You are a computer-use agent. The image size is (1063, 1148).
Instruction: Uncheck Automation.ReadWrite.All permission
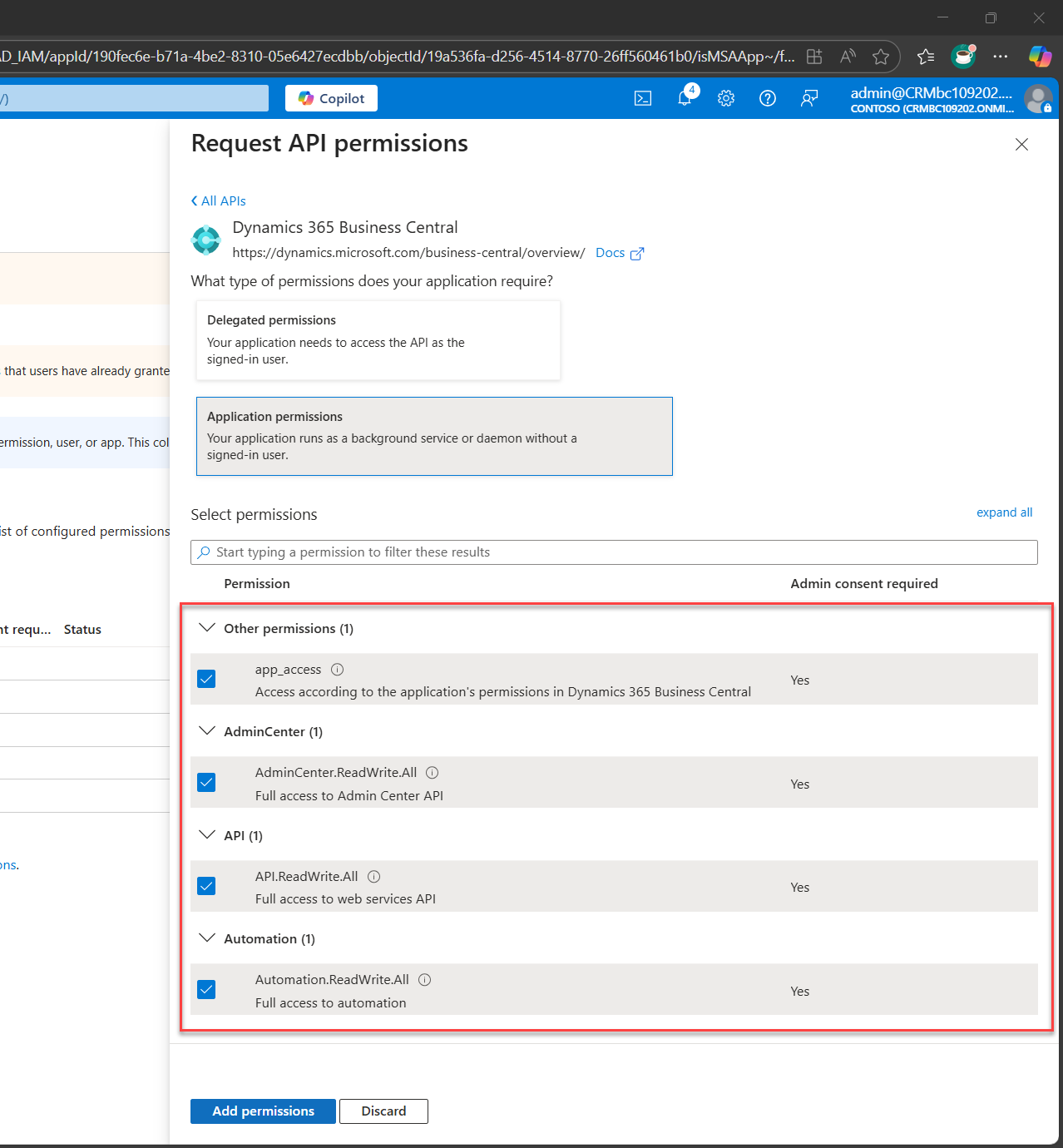point(206,989)
